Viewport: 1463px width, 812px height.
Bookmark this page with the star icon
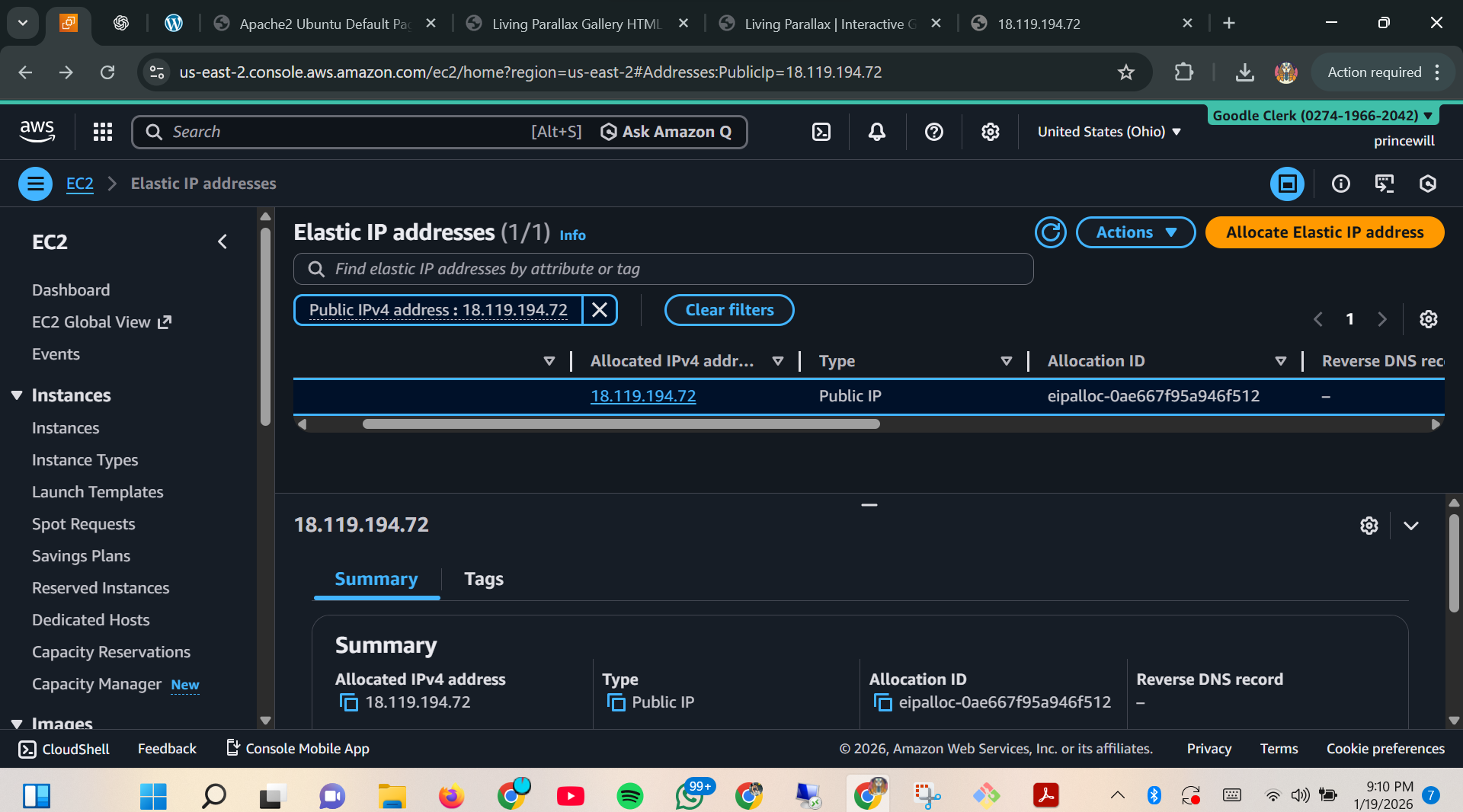click(1125, 72)
